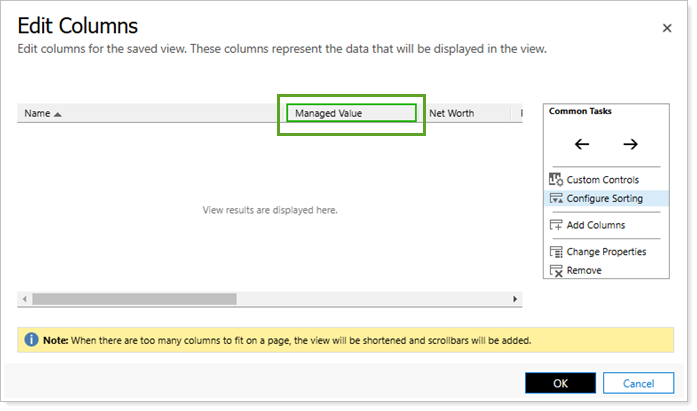The width and height of the screenshot is (697, 411).
Task: Open the Configure Sorting text link
Action: click(x=604, y=199)
